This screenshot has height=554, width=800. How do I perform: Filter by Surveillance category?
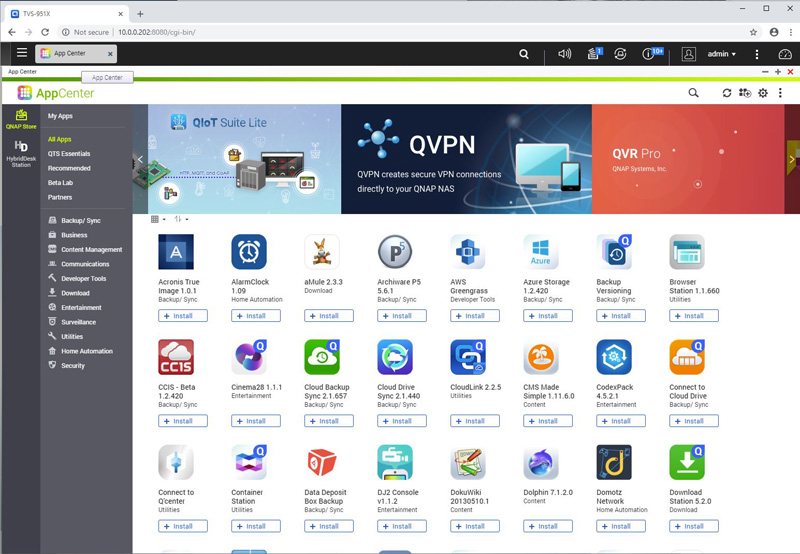point(72,322)
